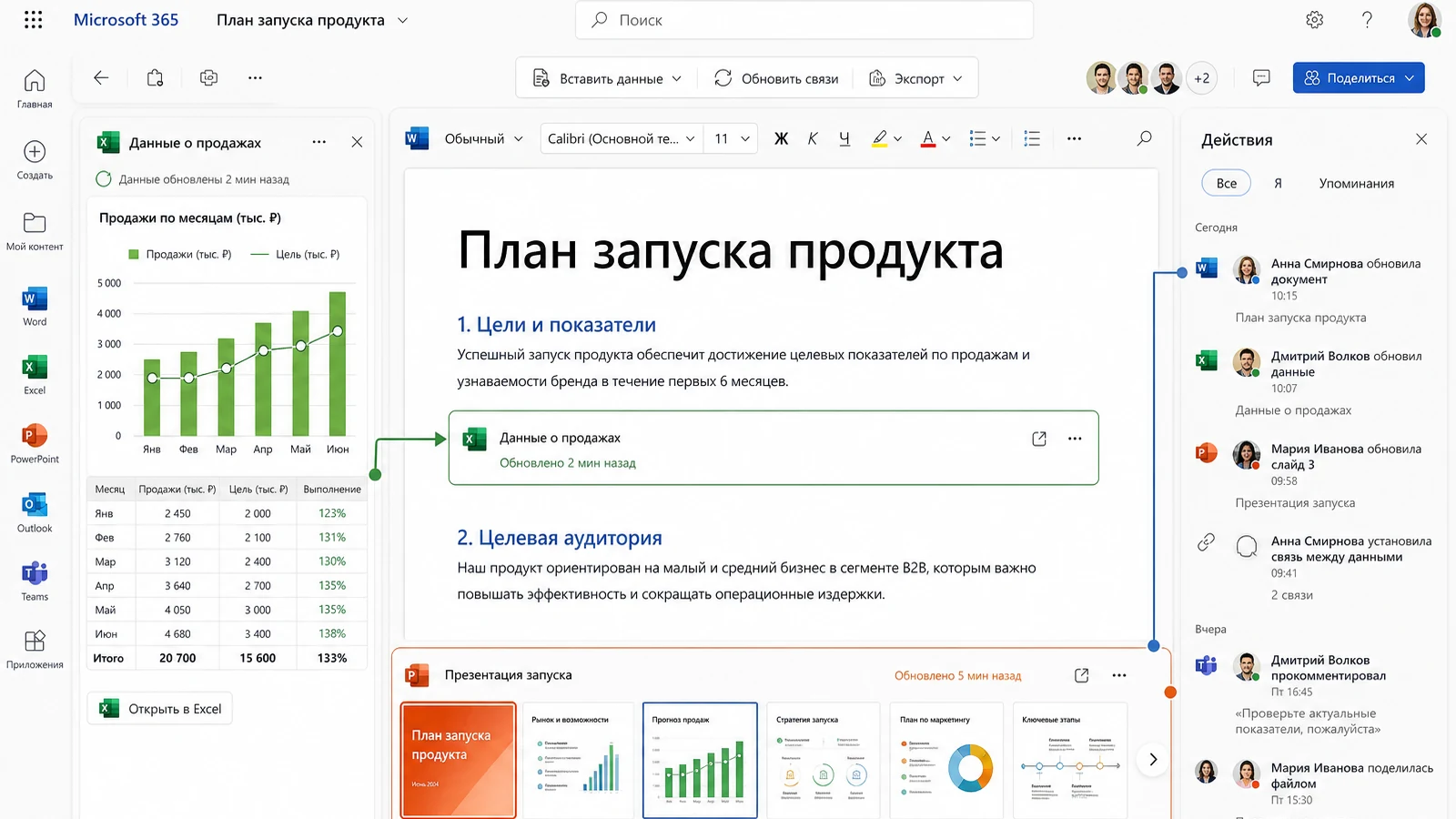Open more options for Презентация запуска
The width and height of the screenshot is (1456, 819).
coord(1119,675)
